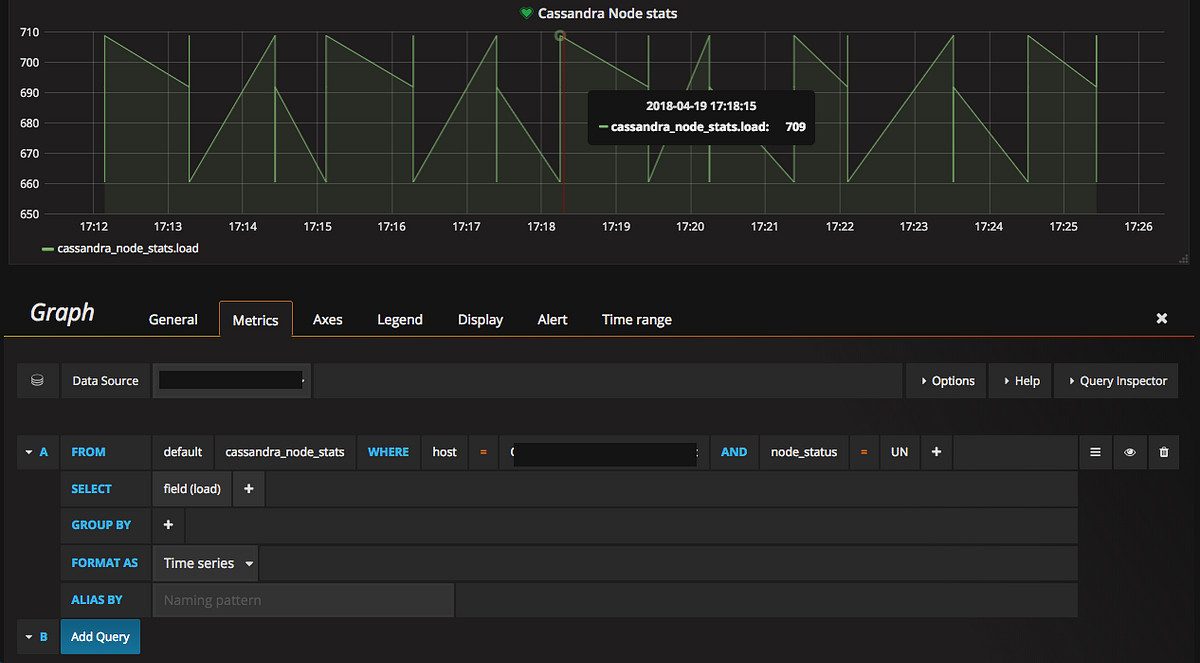Expand query B with its chevron

(x=30, y=636)
